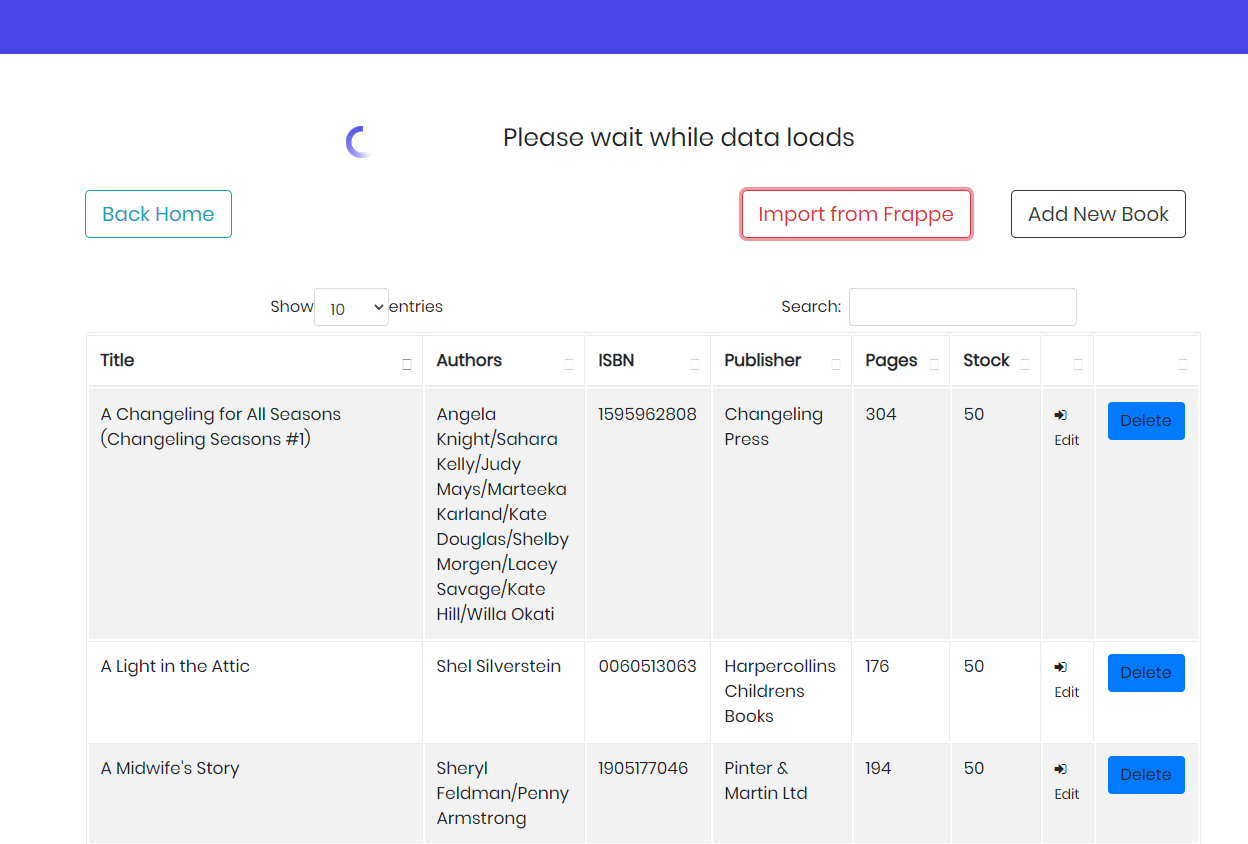Click 'Please wait while data loads' message
Image resolution: width=1248 pixels, height=844 pixels.
(x=679, y=138)
